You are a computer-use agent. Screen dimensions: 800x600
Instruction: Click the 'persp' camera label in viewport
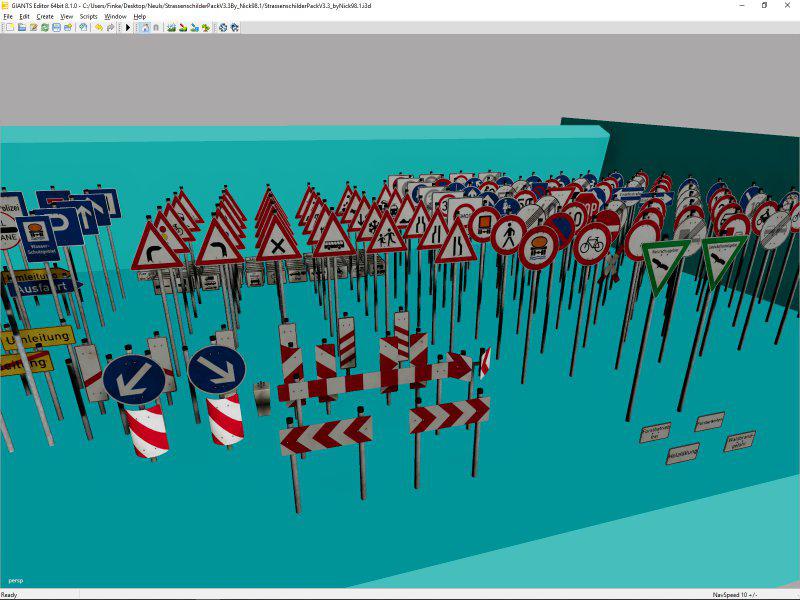(x=15, y=580)
